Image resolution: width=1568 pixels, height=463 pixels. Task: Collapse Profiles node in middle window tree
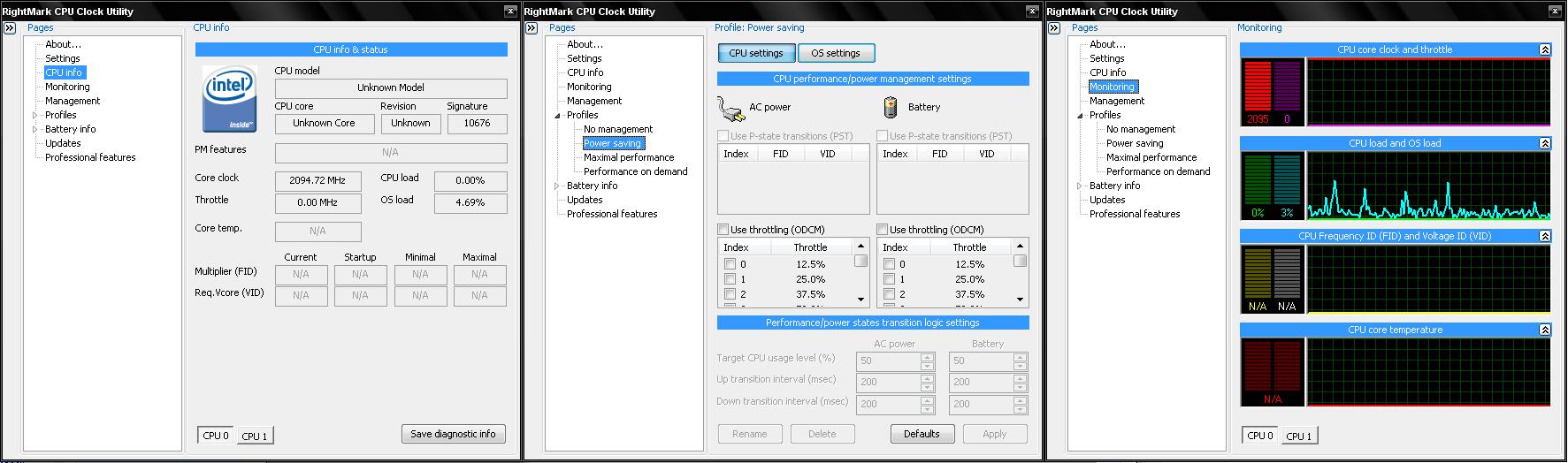point(557,115)
